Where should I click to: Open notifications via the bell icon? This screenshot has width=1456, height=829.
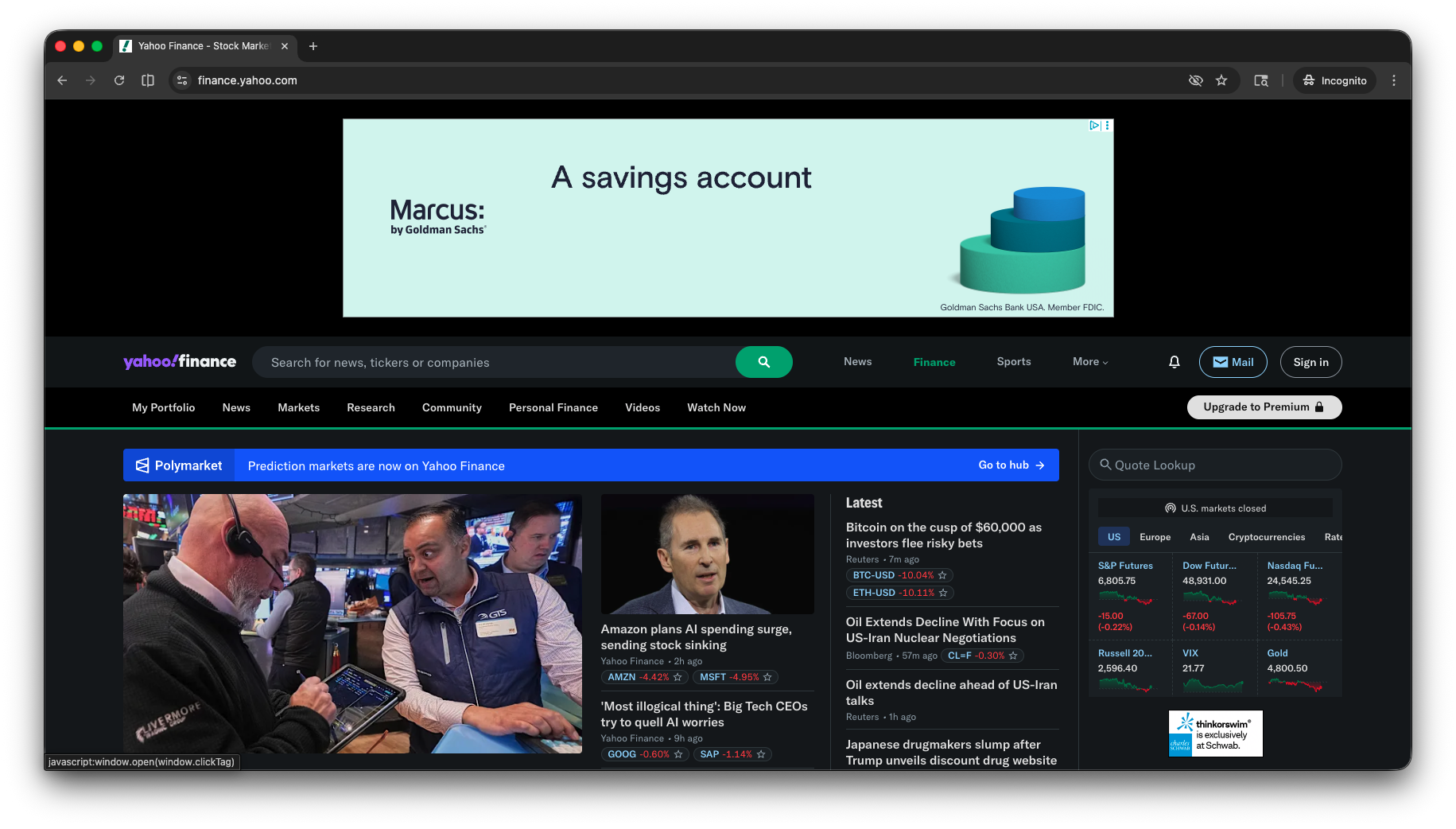[x=1175, y=362]
